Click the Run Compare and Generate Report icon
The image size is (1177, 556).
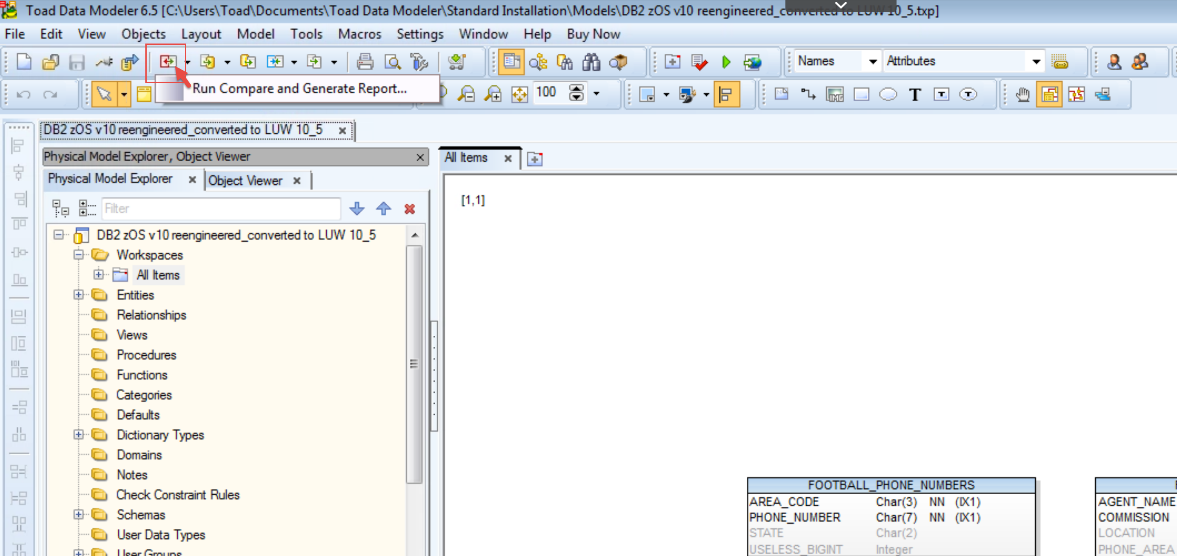167,62
